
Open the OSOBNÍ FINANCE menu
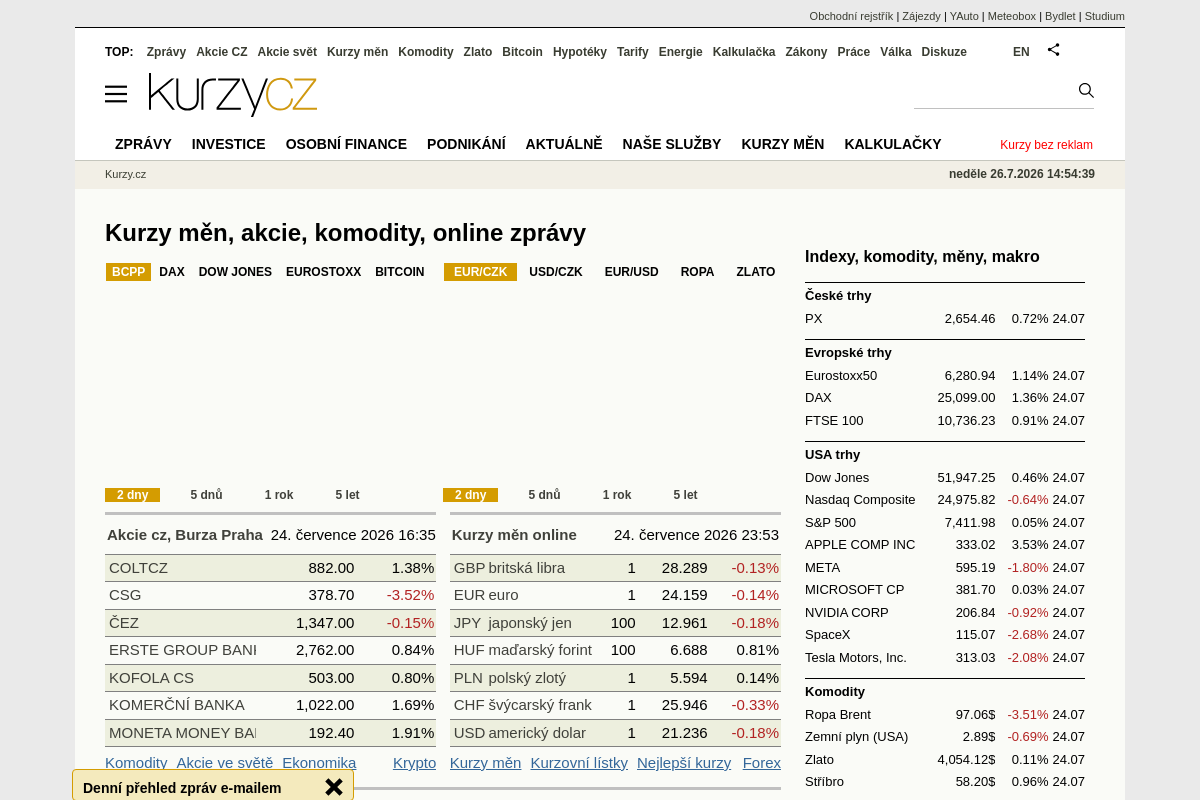pos(346,144)
